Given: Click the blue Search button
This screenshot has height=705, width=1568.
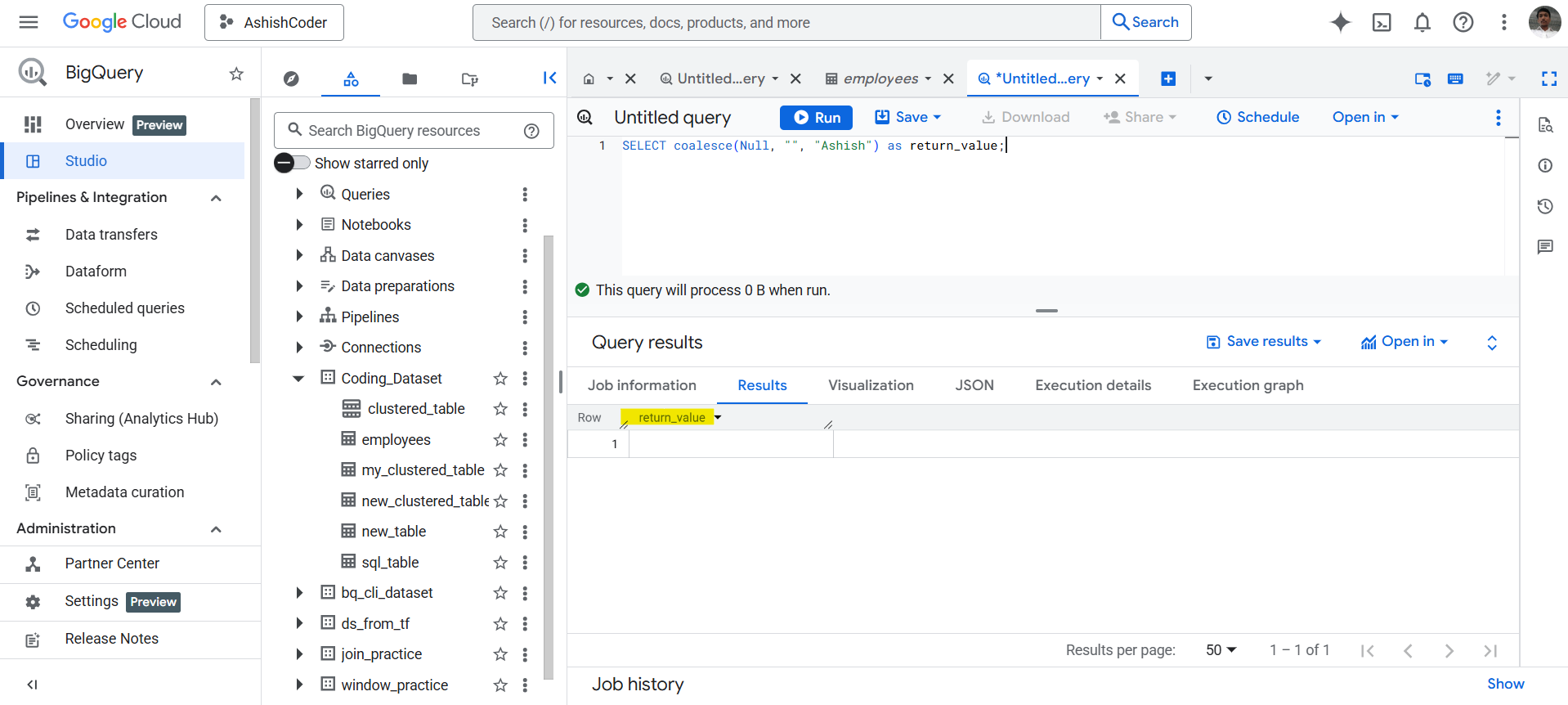Looking at the screenshot, I should tap(1146, 22).
